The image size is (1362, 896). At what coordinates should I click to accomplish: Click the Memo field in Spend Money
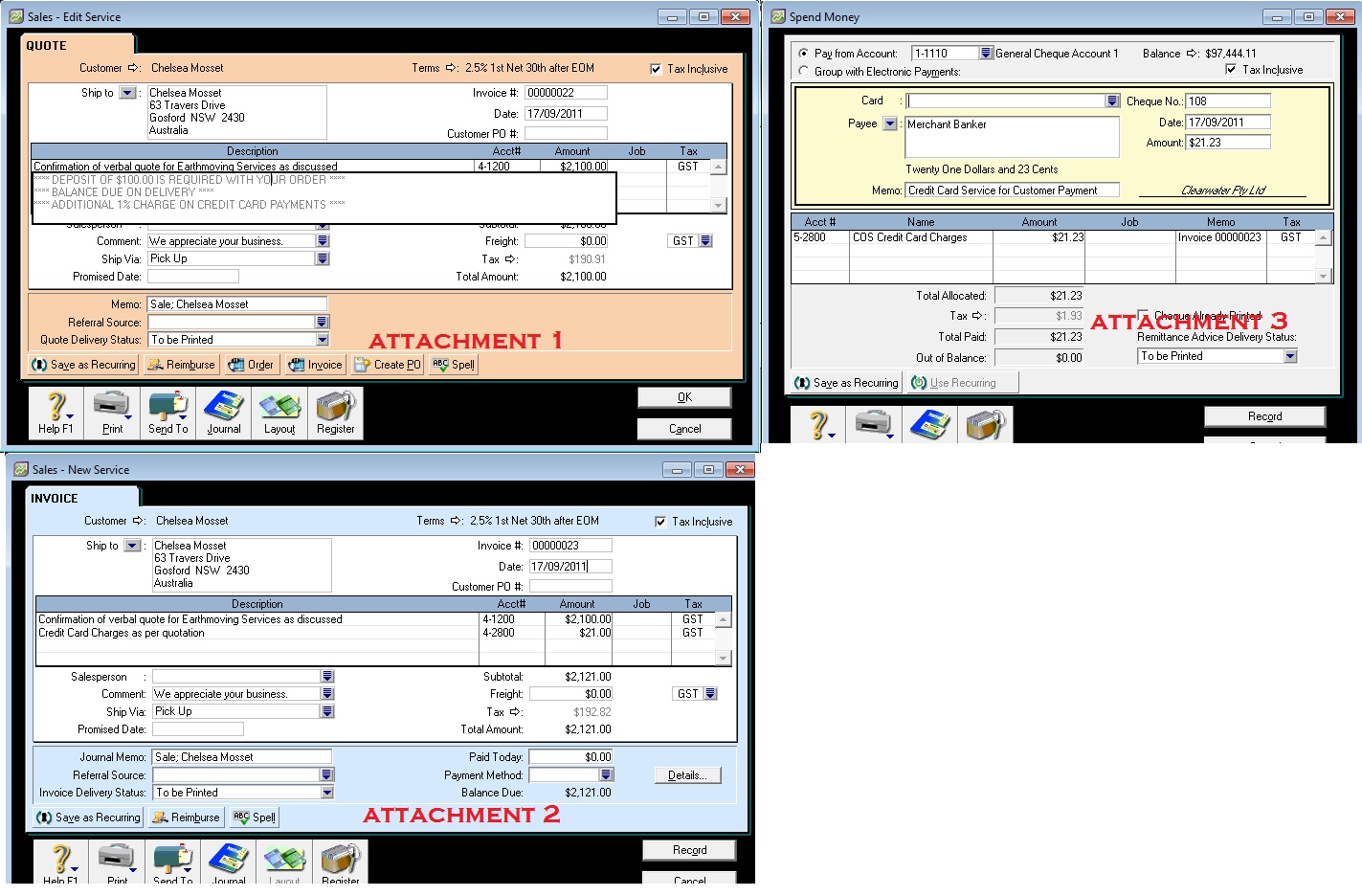(x=1013, y=190)
